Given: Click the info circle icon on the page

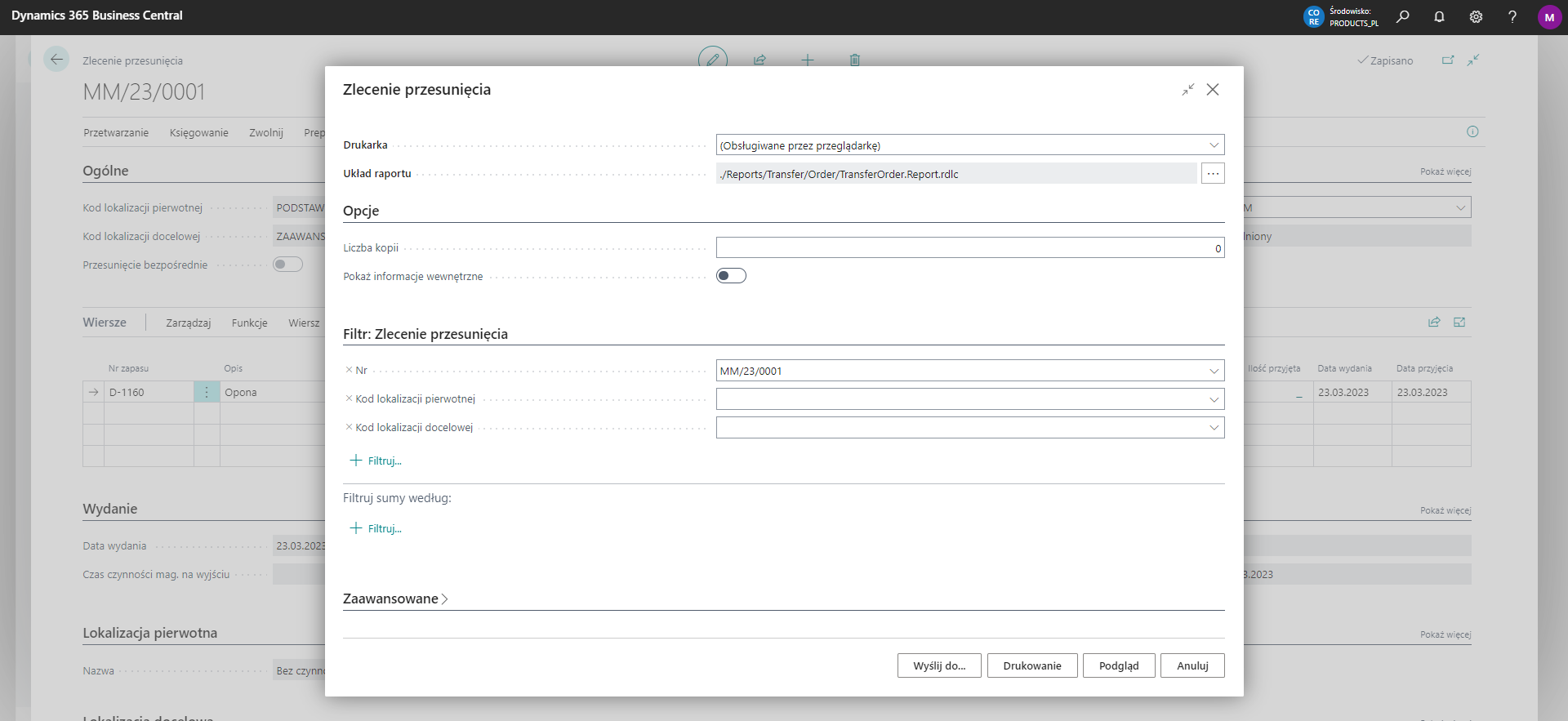Looking at the screenshot, I should pyautogui.click(x=1472, y=131).
